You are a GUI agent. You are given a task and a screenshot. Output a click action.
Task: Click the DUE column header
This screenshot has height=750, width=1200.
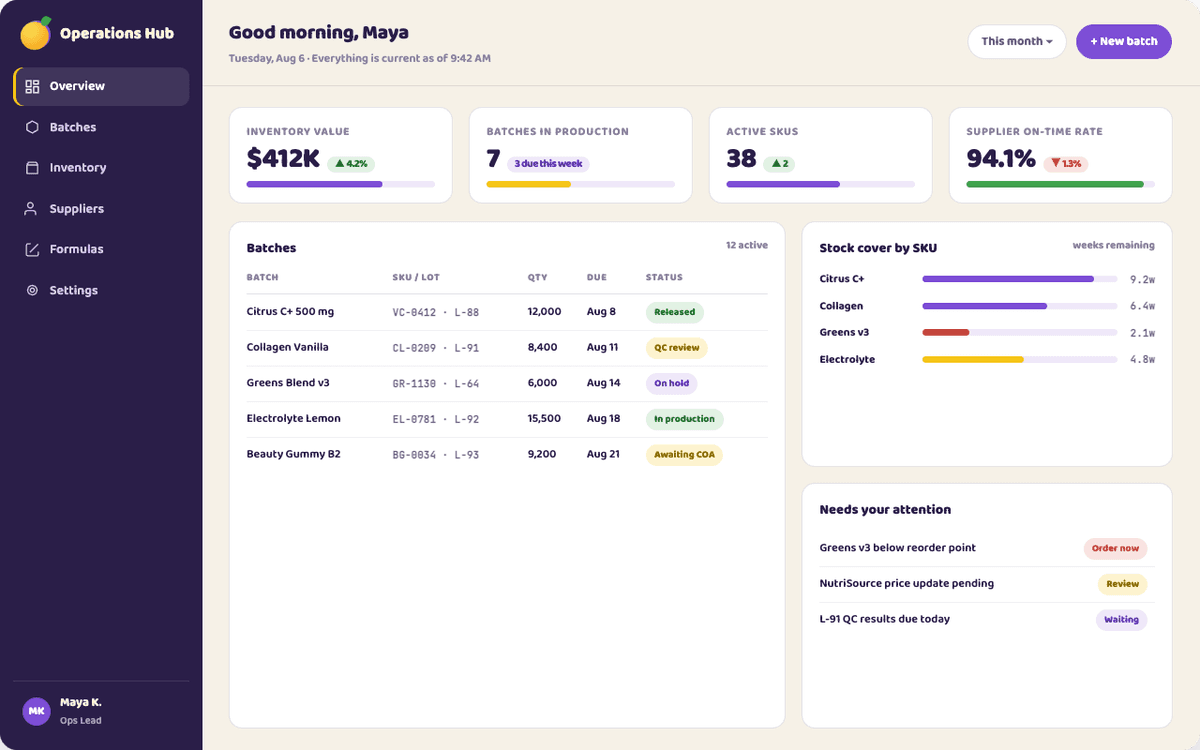point(596,277)
